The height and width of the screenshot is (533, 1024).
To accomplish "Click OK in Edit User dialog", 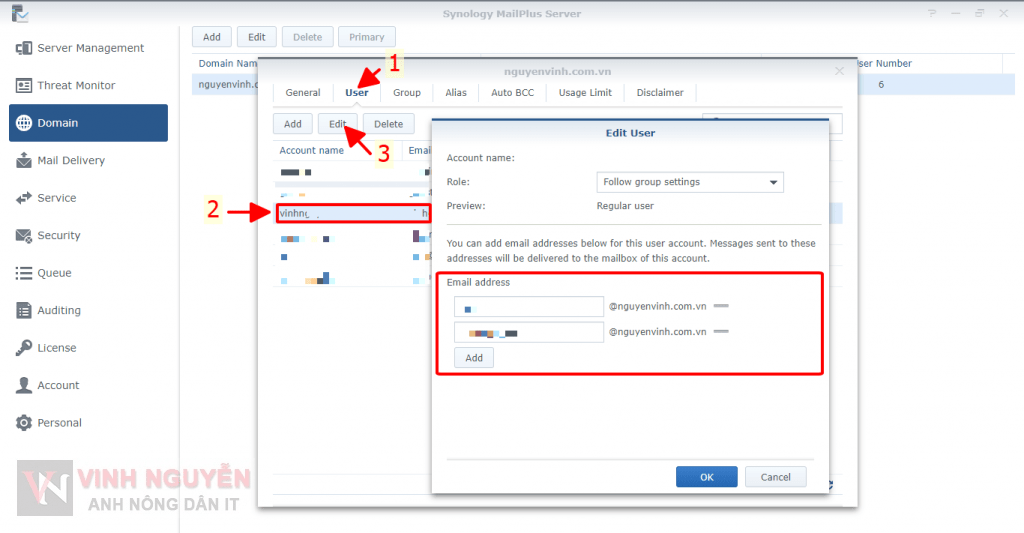I will [706, 477].
